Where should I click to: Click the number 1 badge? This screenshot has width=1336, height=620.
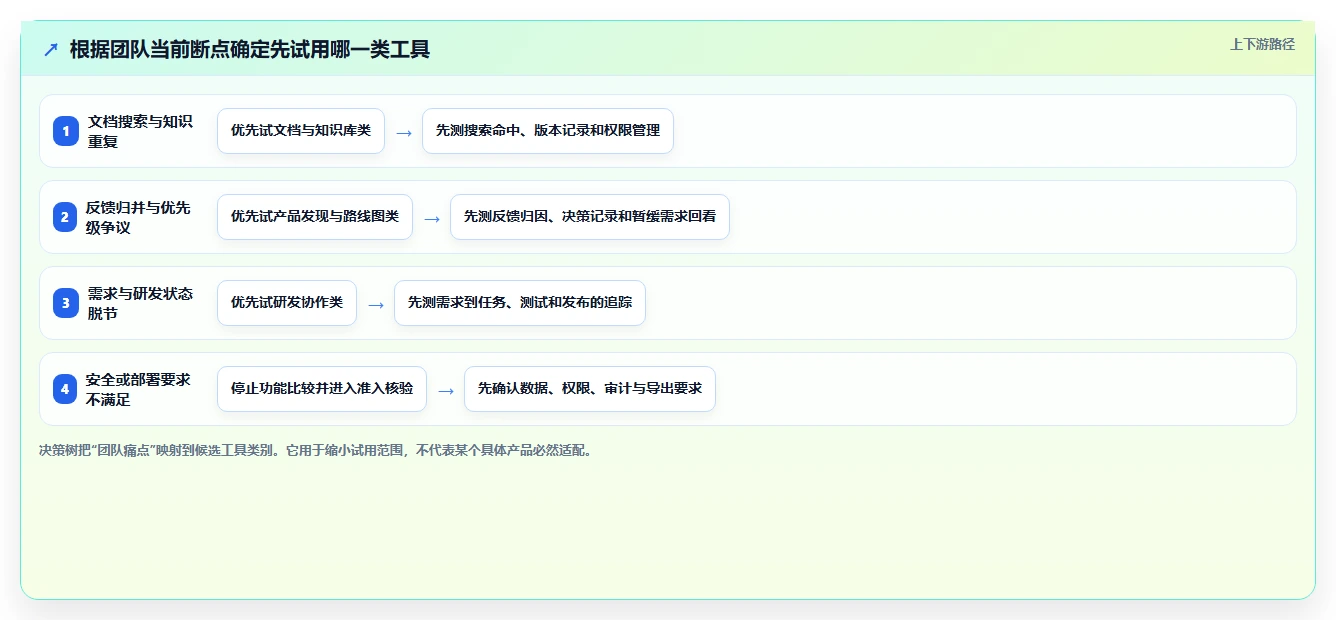[x=65, y=131]
